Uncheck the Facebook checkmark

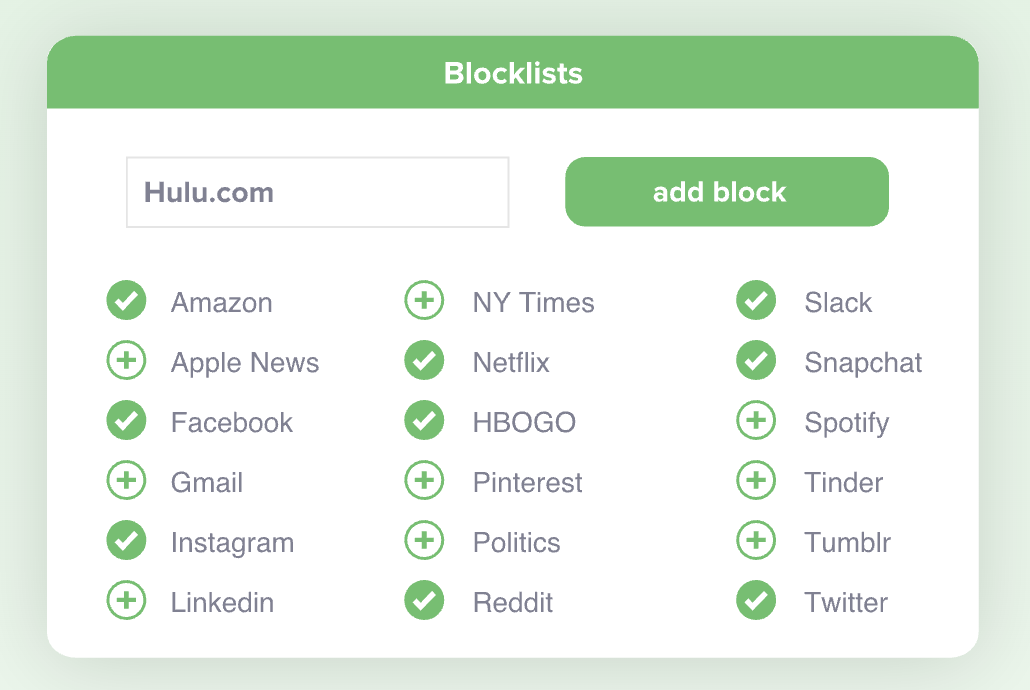point(126,420)
